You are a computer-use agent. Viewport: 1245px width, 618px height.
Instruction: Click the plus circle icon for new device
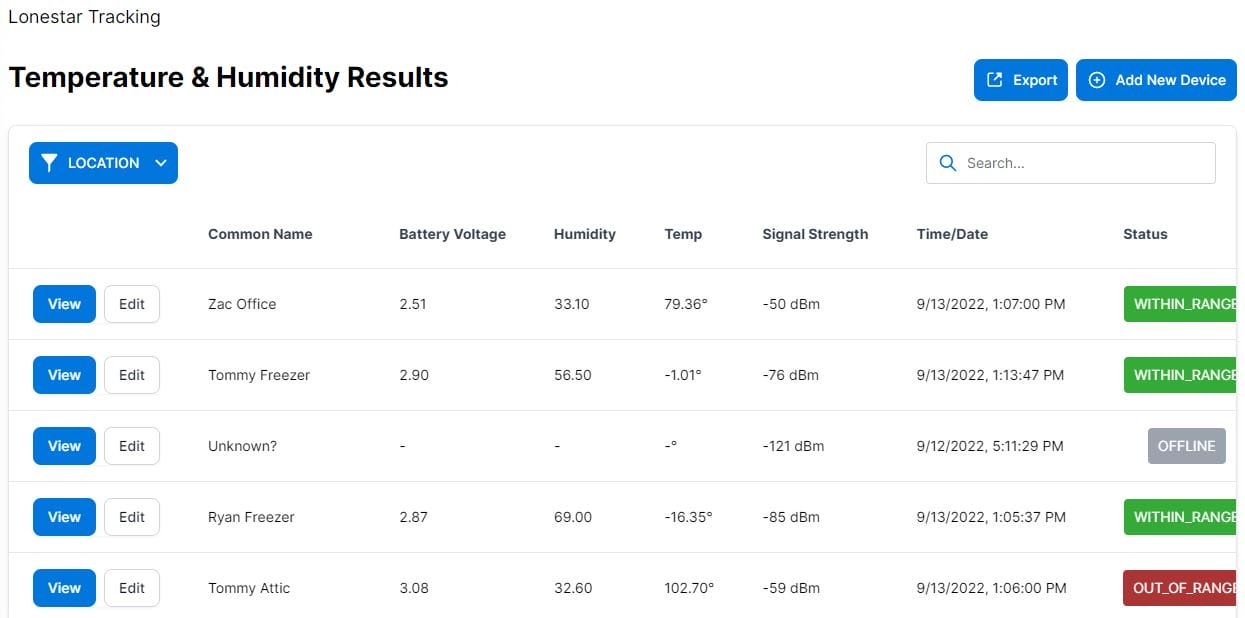[1097, 80]
